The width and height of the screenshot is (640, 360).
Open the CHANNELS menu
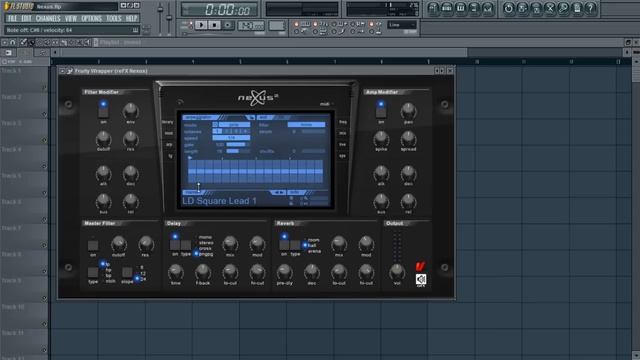point(48,18)
